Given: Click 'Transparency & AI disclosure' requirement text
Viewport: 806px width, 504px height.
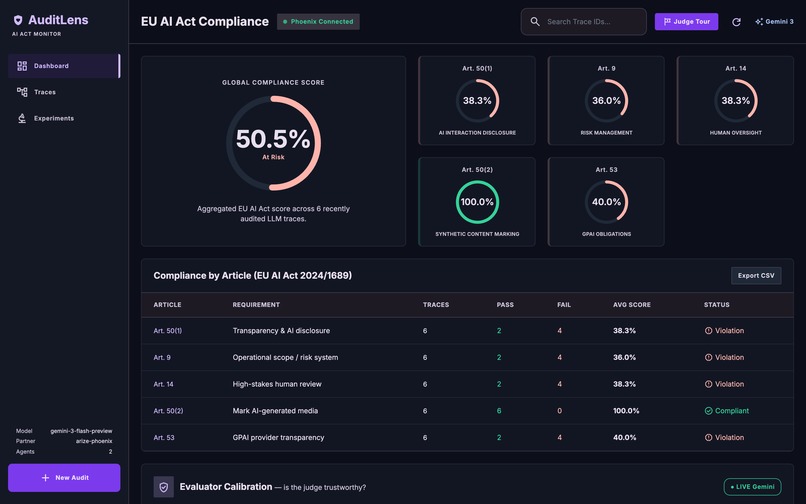Looking at the screenshot, I should [x=281, y=331].
